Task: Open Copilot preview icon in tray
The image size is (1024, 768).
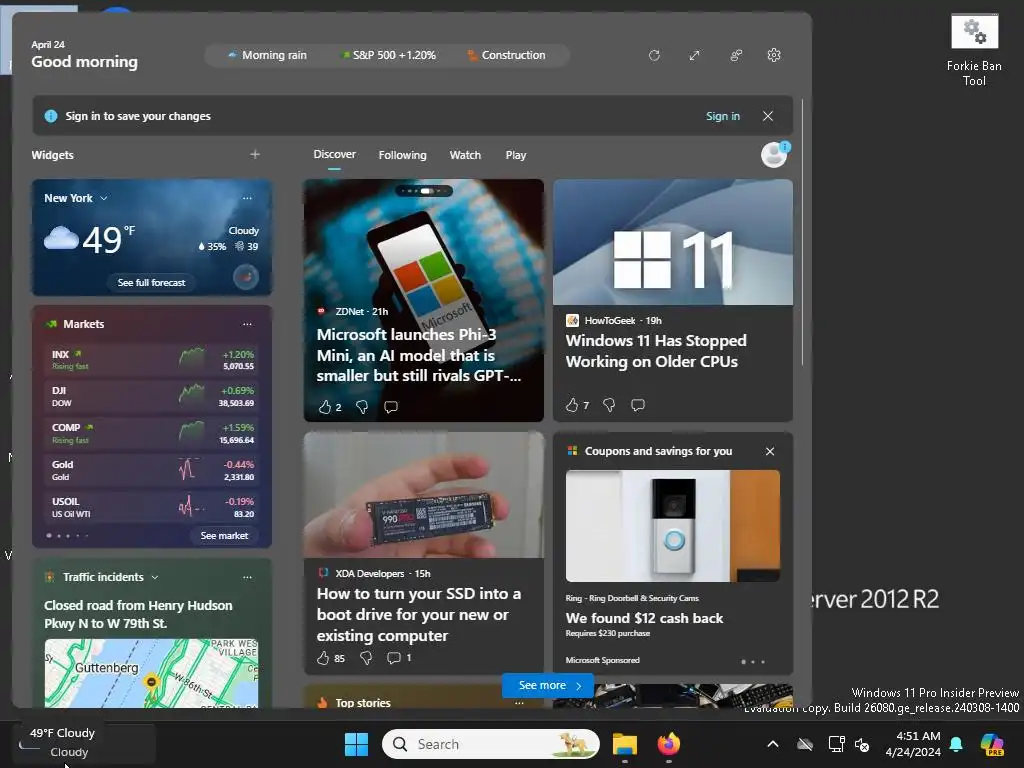Action: (992, 744)
